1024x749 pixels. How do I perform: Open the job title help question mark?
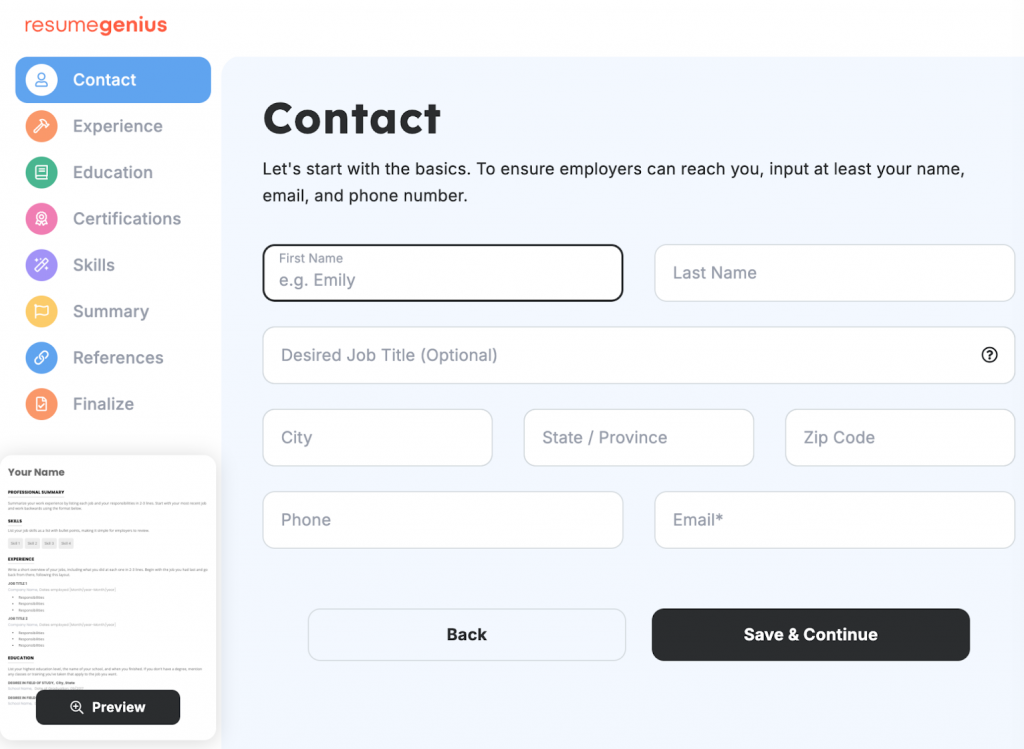click(989, 355)
